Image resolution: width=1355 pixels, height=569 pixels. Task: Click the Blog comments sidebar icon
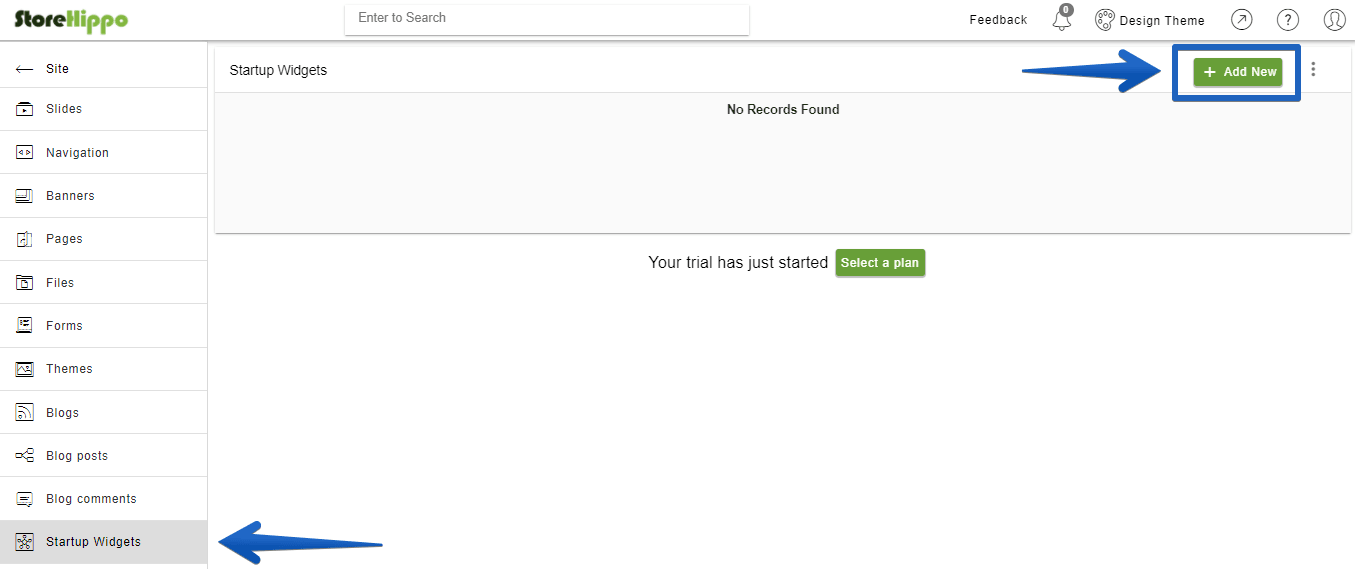click(x=25, y=499)
